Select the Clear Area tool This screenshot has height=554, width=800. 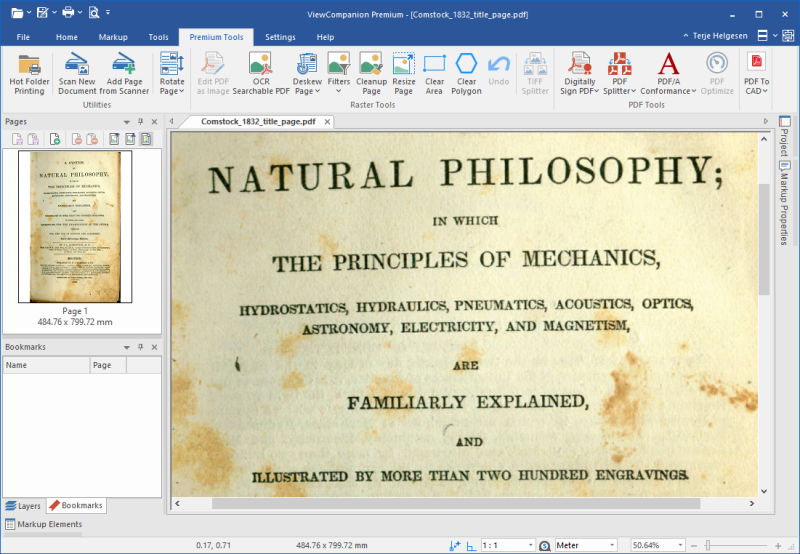[434, 73]
